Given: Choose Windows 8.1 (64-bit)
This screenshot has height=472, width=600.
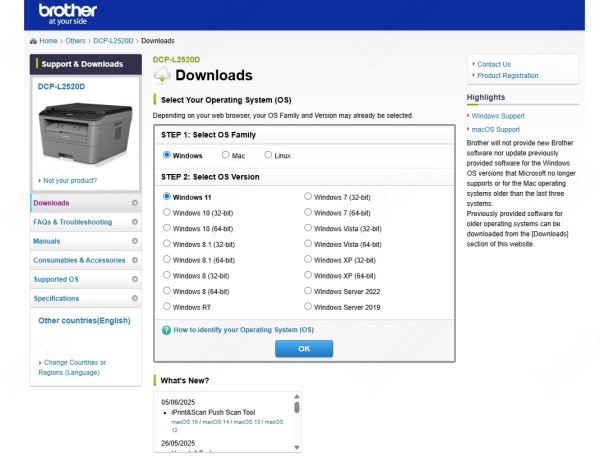Looking at the screenshot, I should (x=166, y=260).
